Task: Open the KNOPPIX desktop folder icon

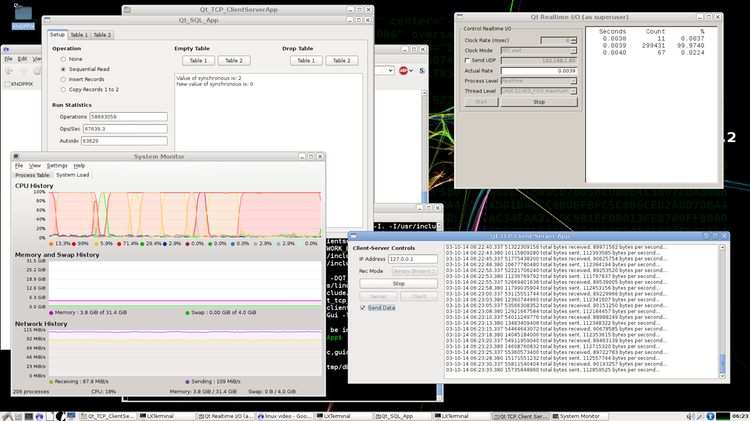Action: [22, 16]
